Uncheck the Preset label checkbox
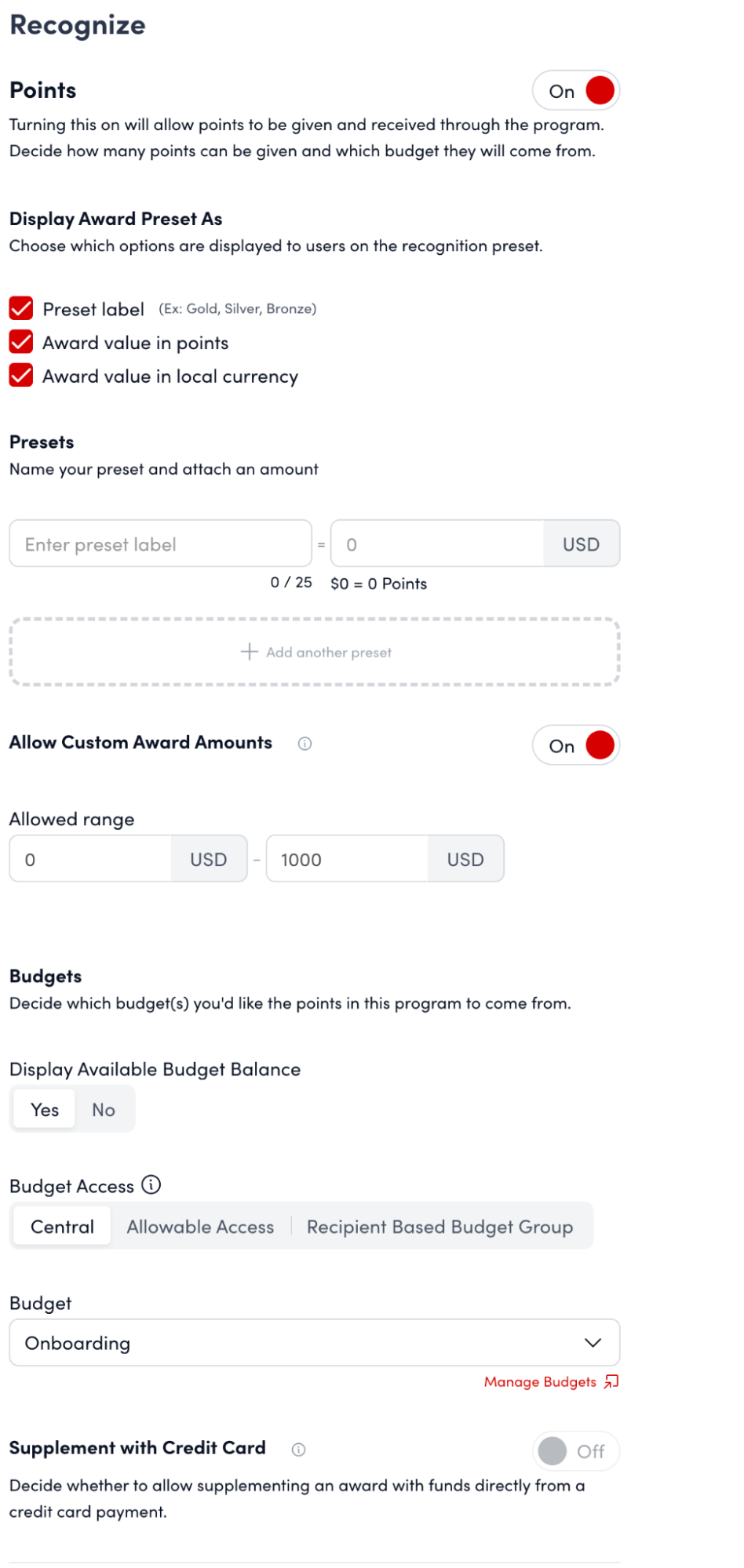The height and width of the screenshot is (1568, 744). coord(21,308)
